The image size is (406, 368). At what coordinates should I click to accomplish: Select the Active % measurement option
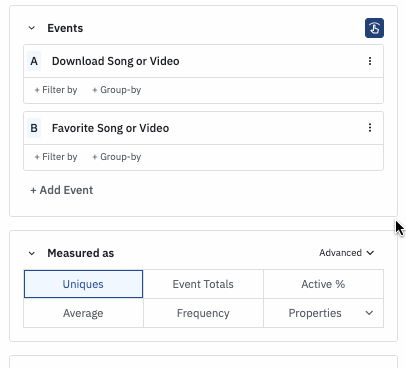pos(323,284)
